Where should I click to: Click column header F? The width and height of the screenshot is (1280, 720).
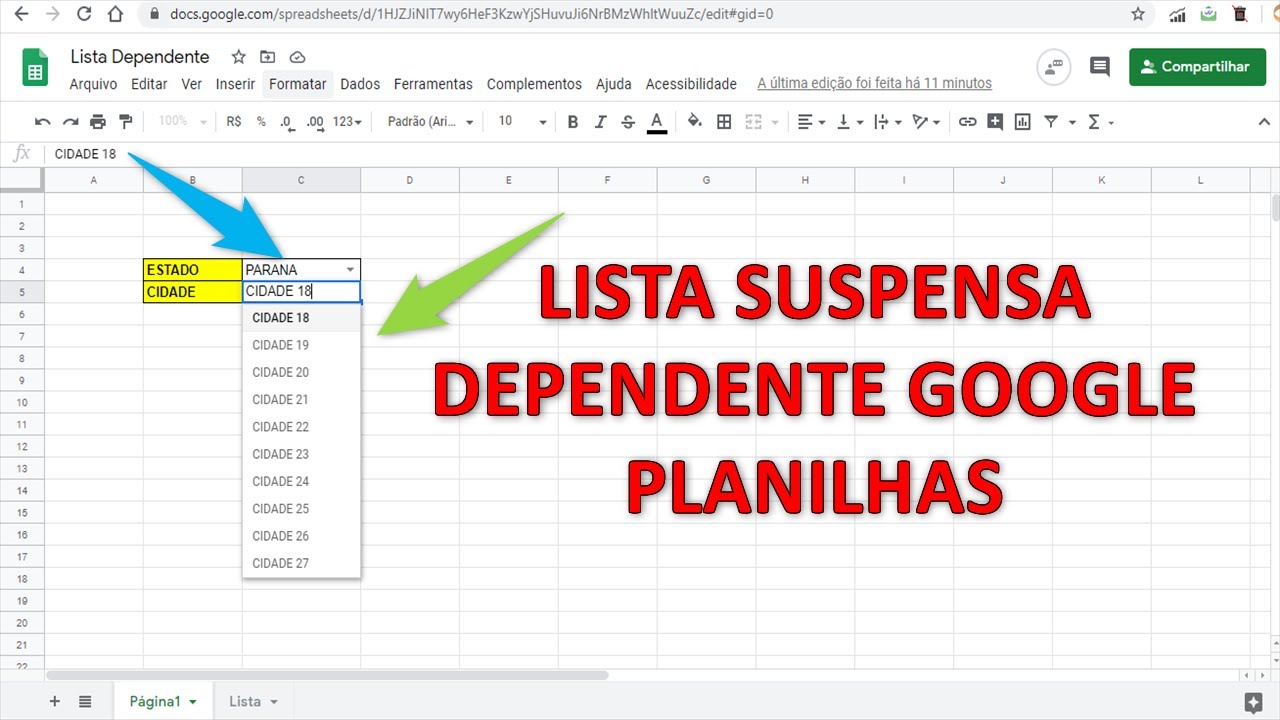click(607, 180)
